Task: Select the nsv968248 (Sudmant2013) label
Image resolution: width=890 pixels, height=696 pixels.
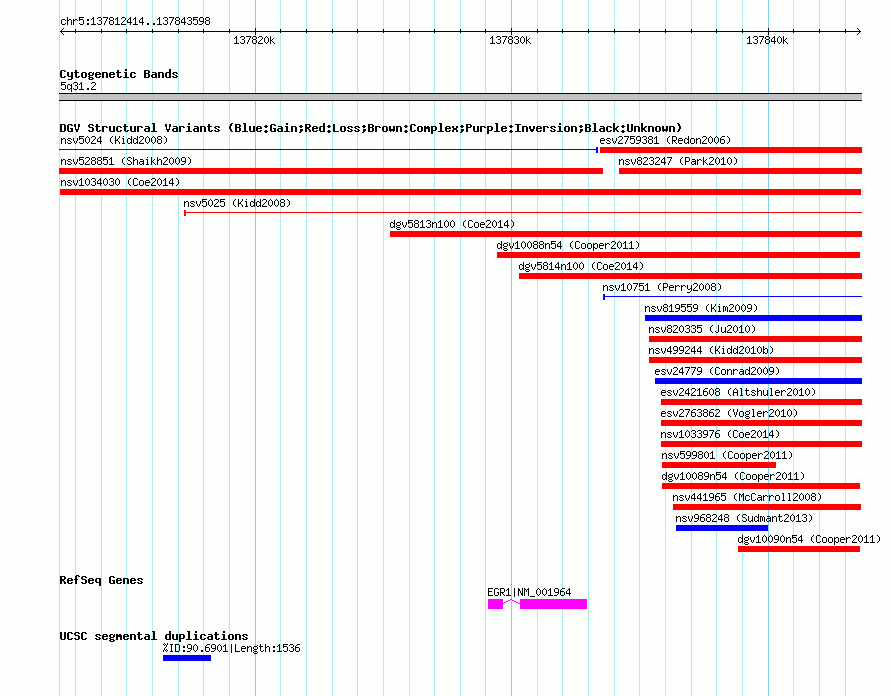Action: pos(744,518)
